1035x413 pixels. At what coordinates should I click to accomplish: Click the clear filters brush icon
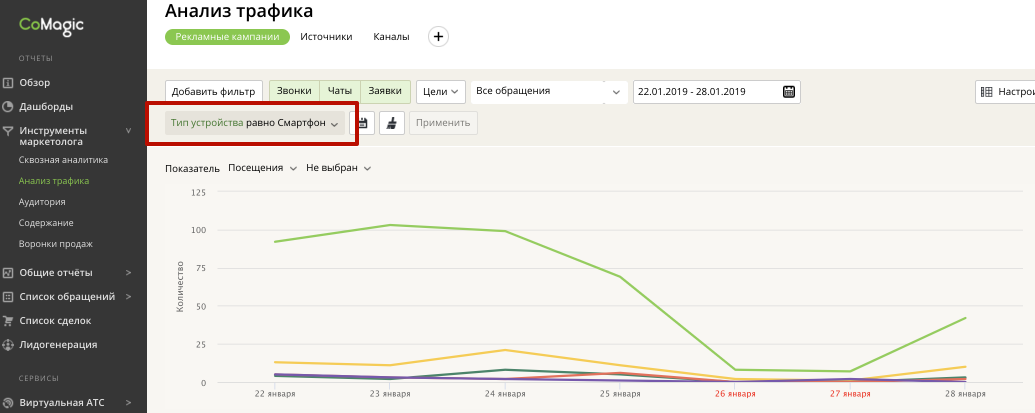pos(391,123)
